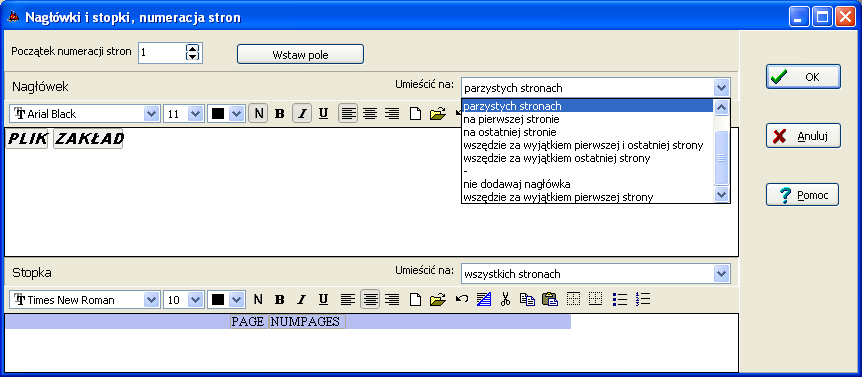
Task: Click bulleted list icon in footer toolbar
Action: [x=620, y=300]
